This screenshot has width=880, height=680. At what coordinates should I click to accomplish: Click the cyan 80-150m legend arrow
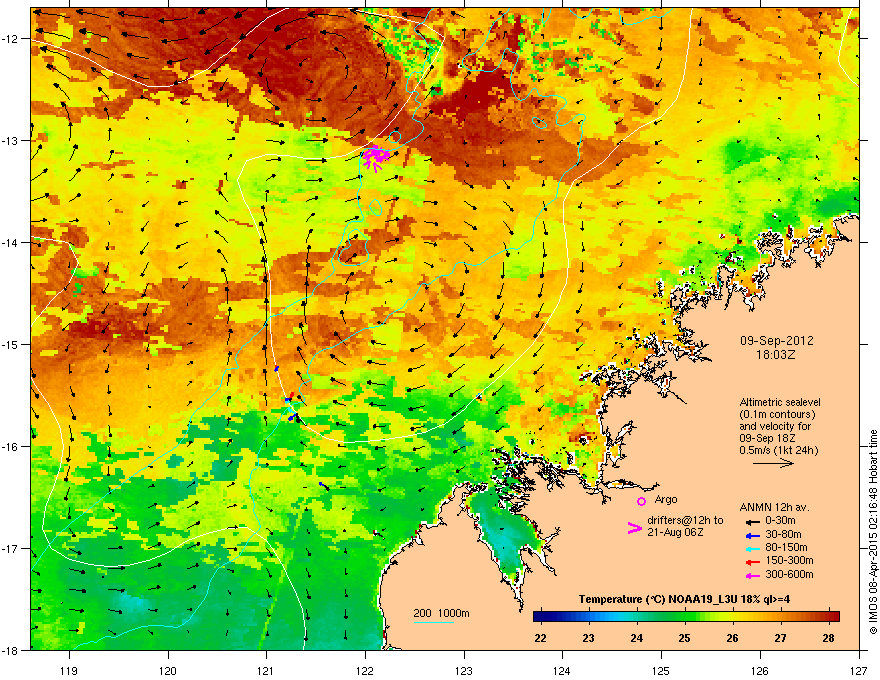click(751, 549)
